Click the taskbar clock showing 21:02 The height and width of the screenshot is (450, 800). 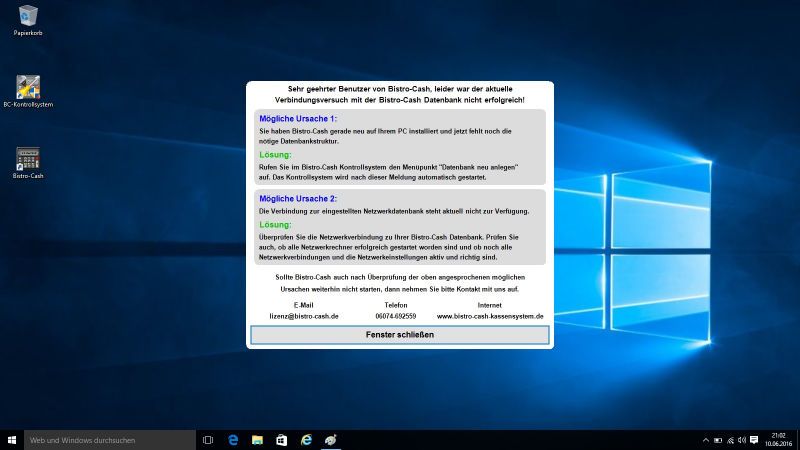pyautogui.click(x=779, y=440)
